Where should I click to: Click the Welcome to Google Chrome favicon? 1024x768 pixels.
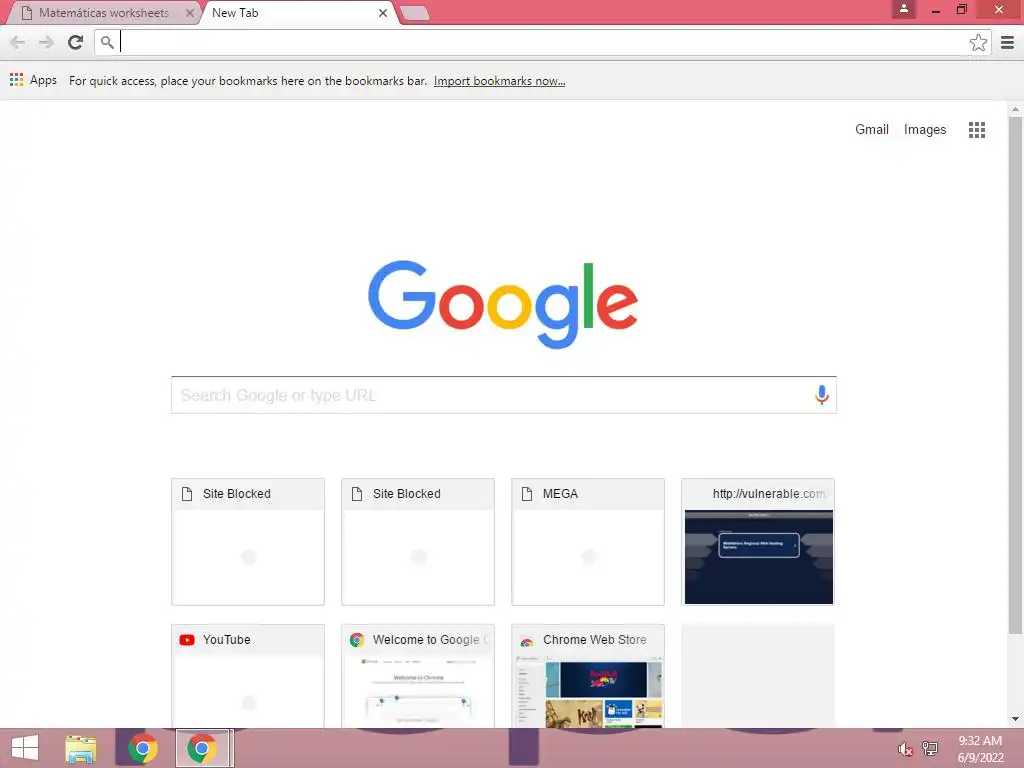pos(357,639)
